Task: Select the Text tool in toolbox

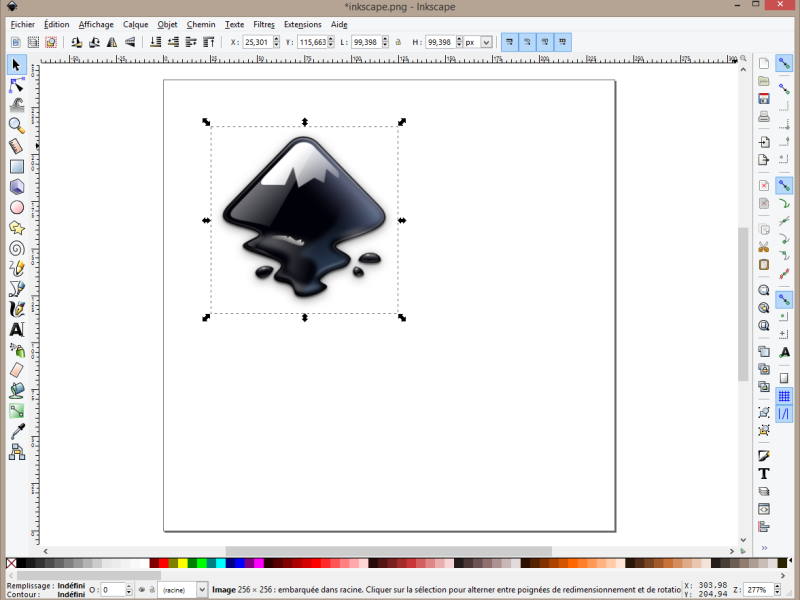Action: (17, 330)
